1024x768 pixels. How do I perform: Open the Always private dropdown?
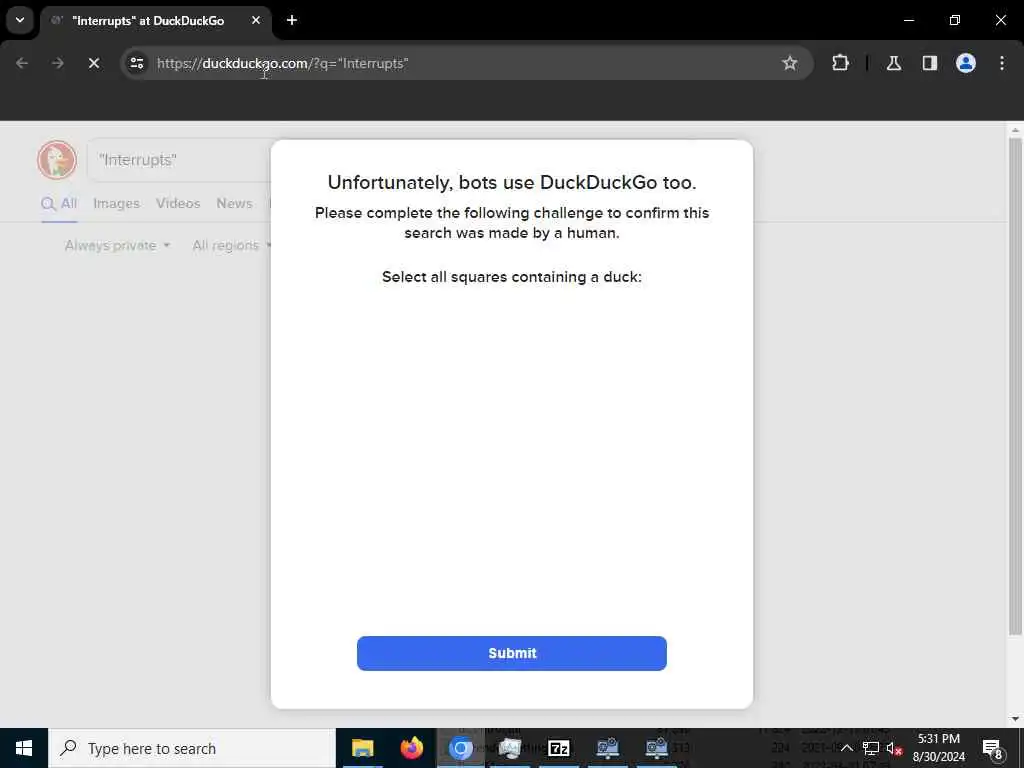[x=118, y=246]
